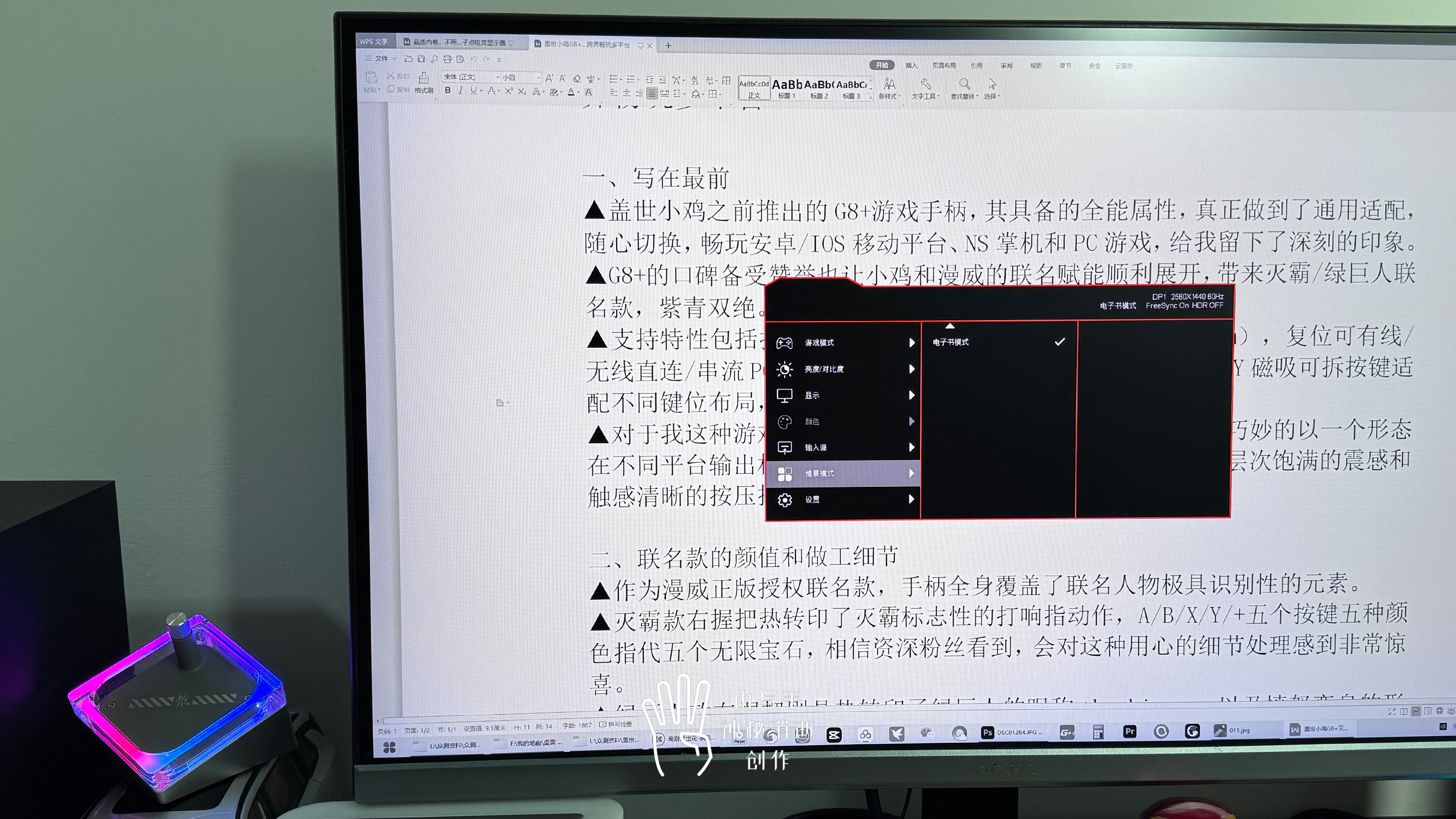1456x819 pixels.
Task: Click the cut (剪切) button
Action: click(397, 76)
